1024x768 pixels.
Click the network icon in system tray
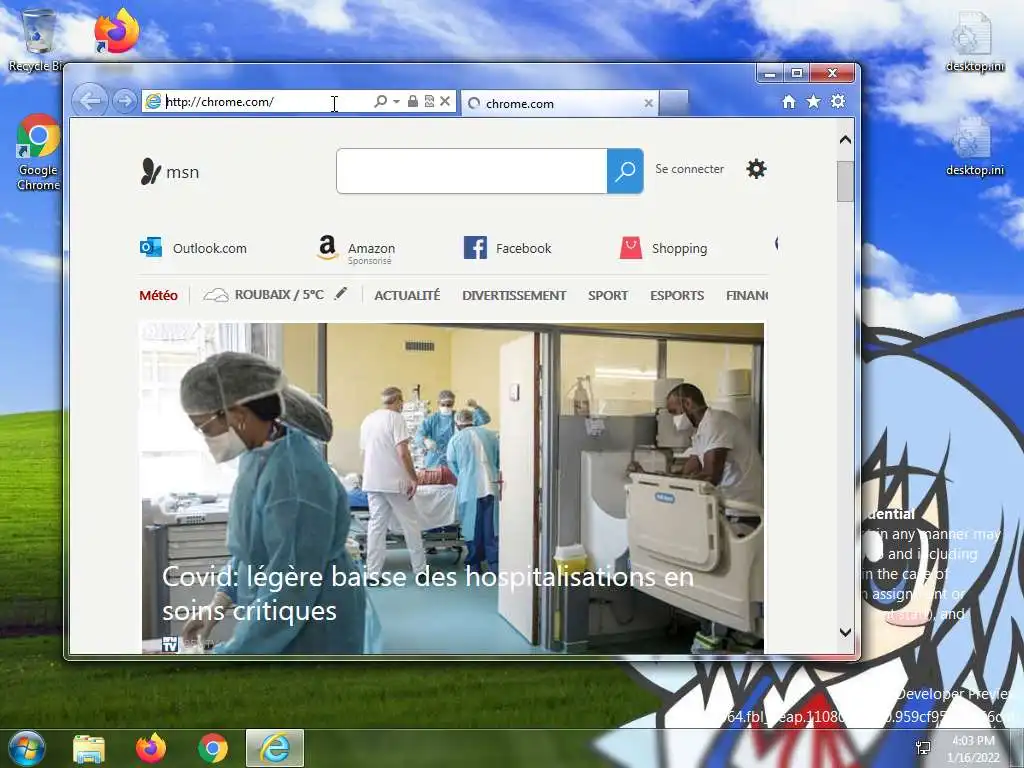tap(923, 748)
